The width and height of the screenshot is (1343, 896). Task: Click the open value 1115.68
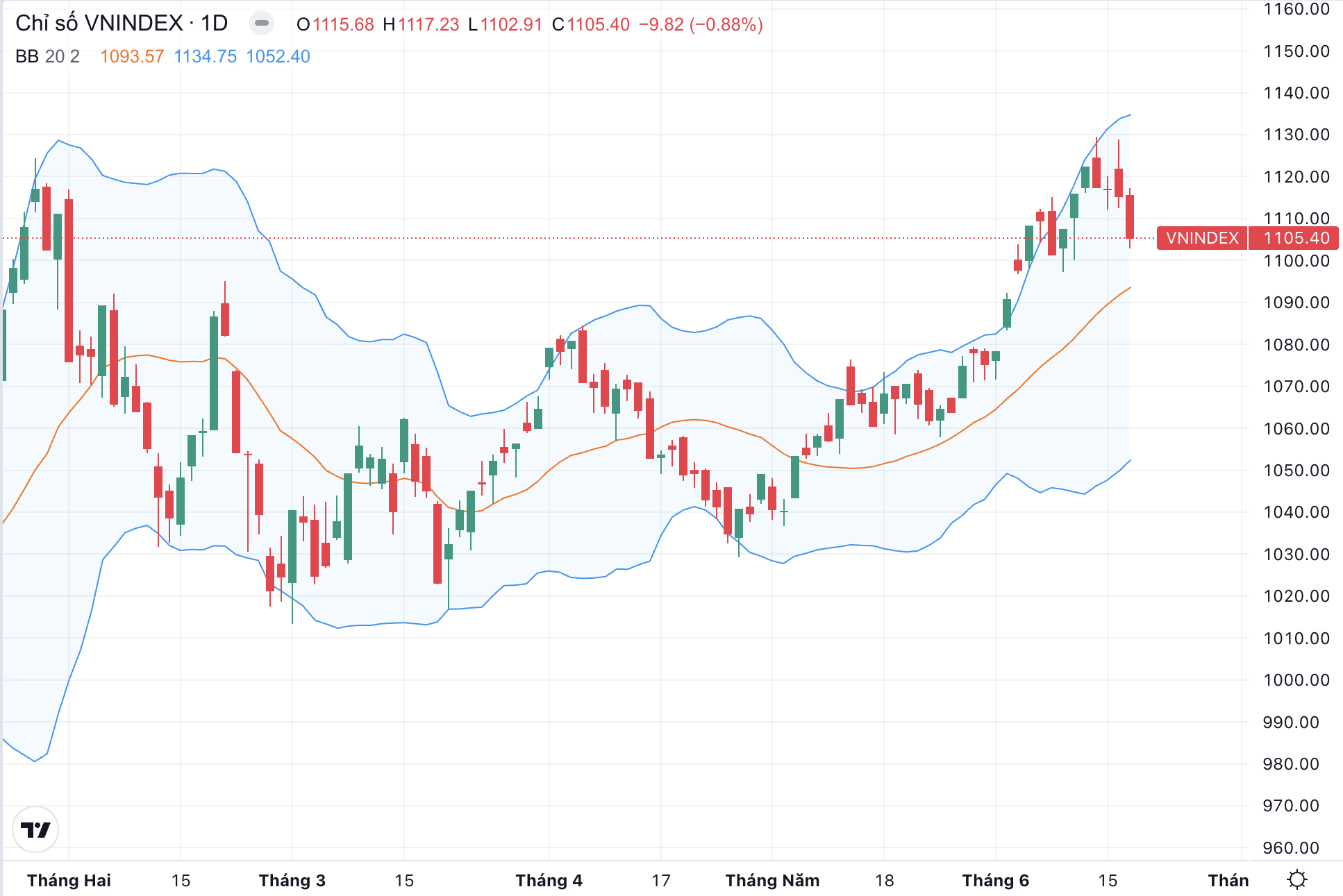(x=343, y=24)
